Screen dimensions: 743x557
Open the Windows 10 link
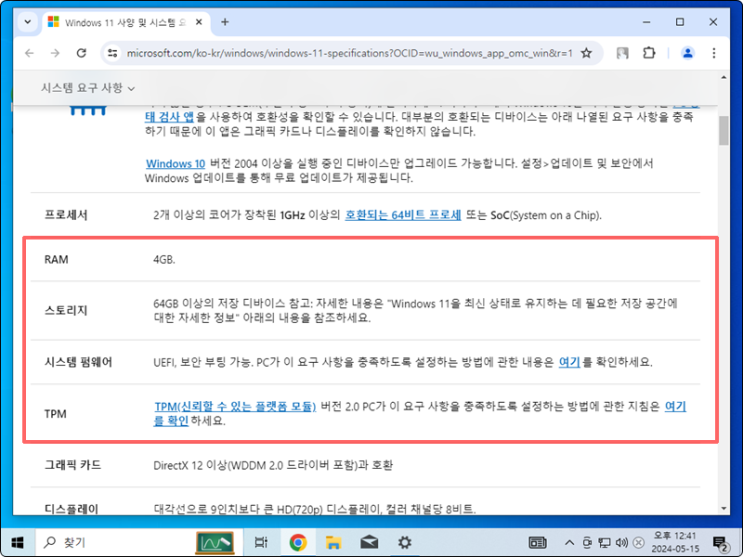coord(175,164)
